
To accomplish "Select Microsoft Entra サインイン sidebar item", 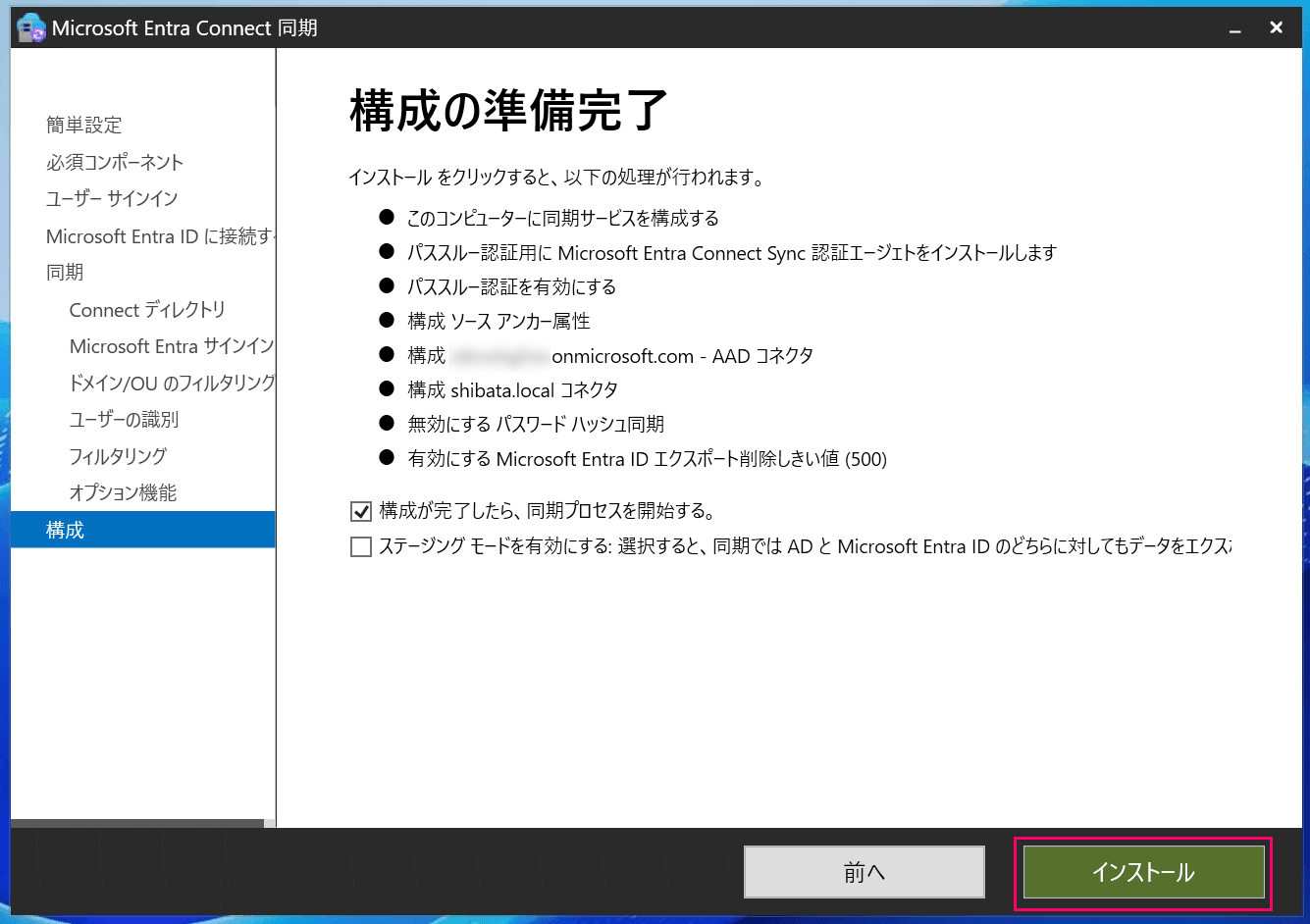I will coord(172,346).
